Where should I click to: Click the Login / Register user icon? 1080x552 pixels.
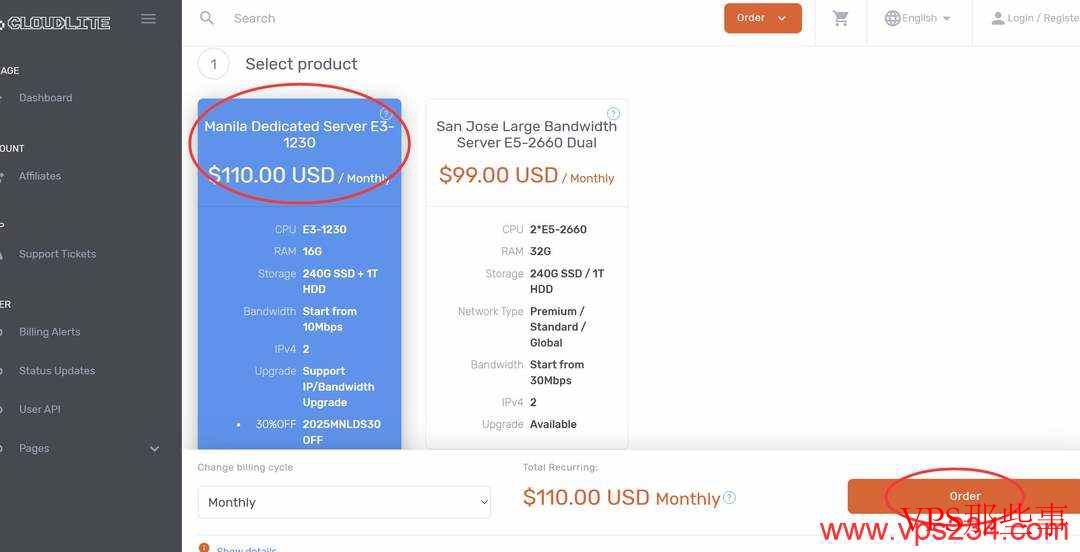[997, 18]
